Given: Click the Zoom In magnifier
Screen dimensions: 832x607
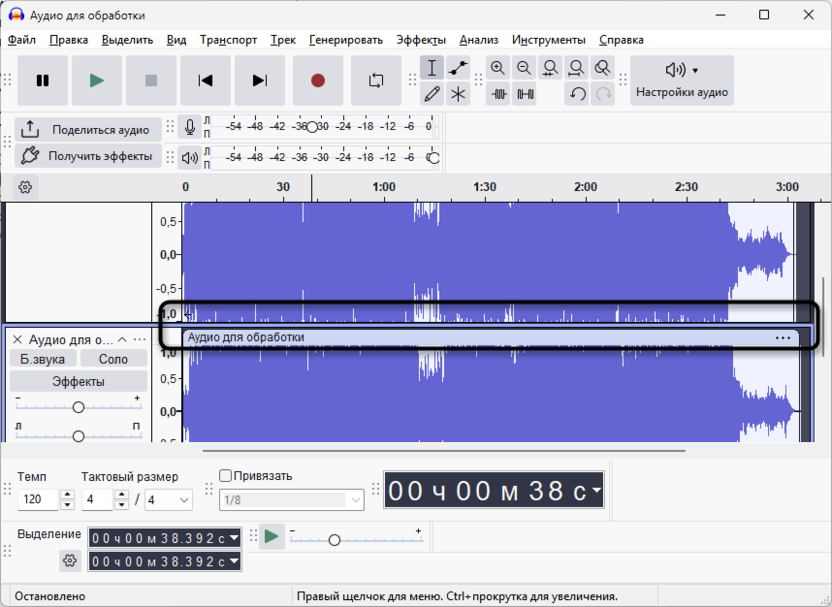Looking at the screenshot, I should [x=498, y=68].
